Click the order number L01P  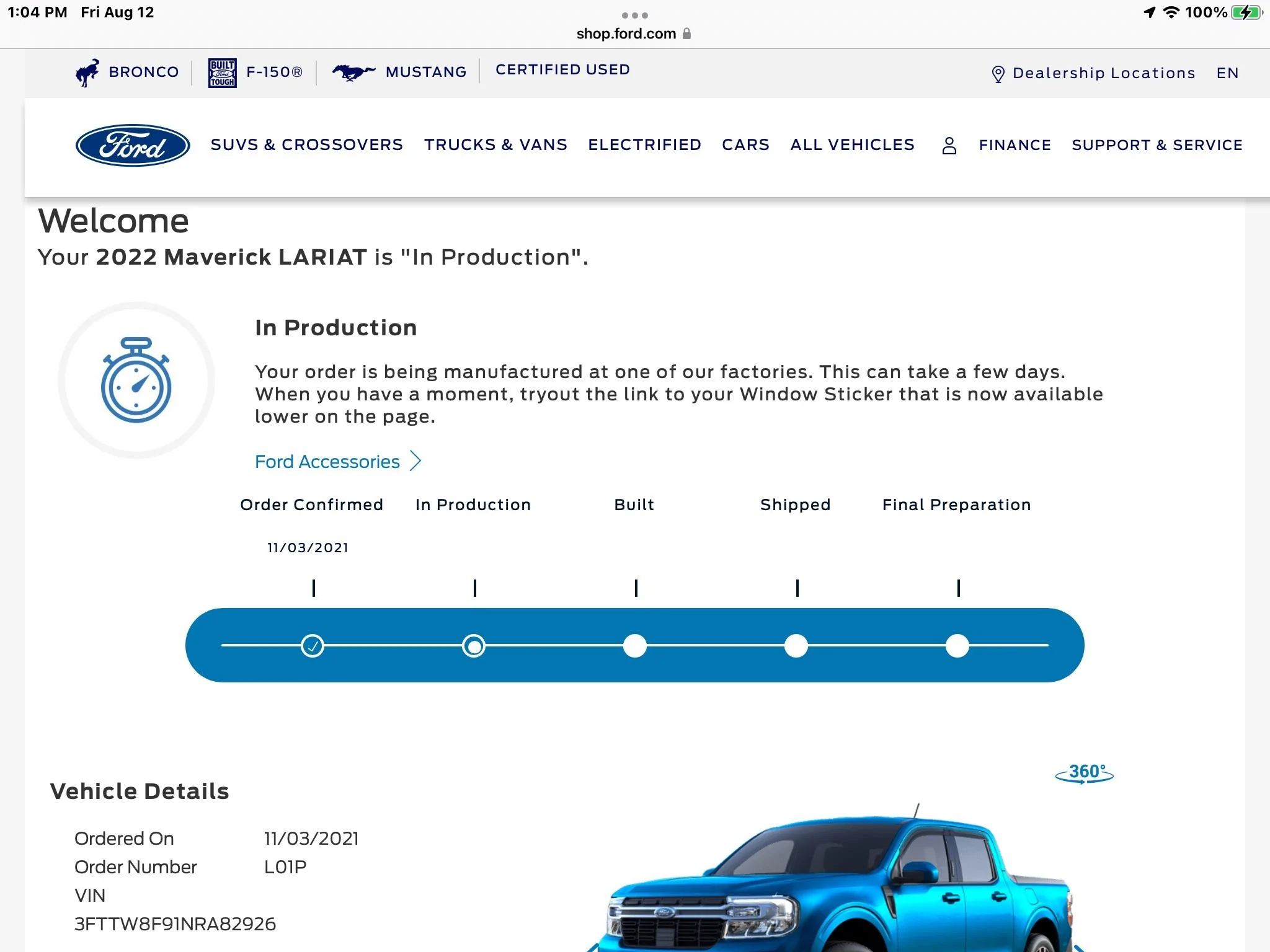click(285, 867)
